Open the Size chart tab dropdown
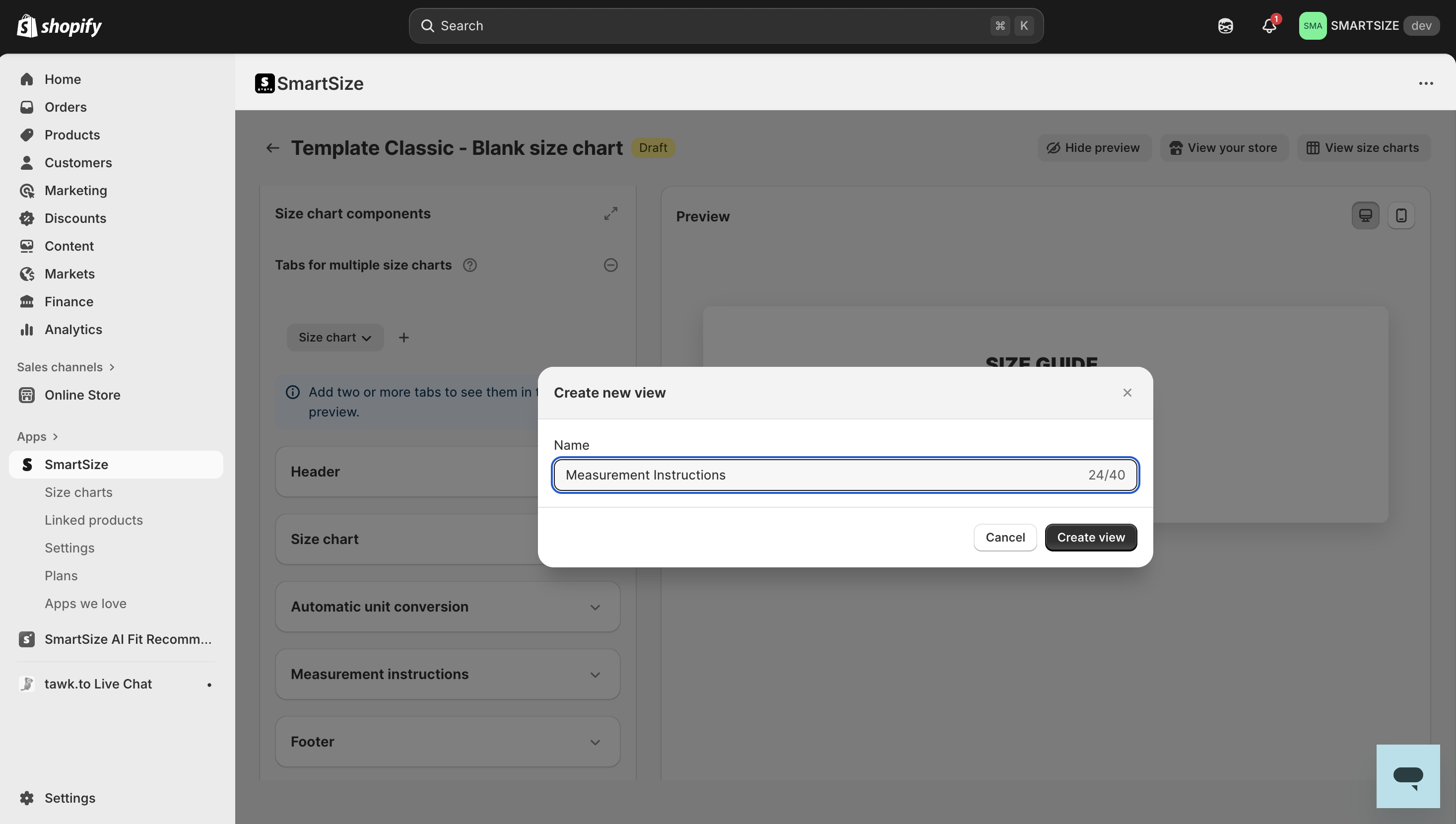The image size is (1456, 824). (x=335, y=338)
